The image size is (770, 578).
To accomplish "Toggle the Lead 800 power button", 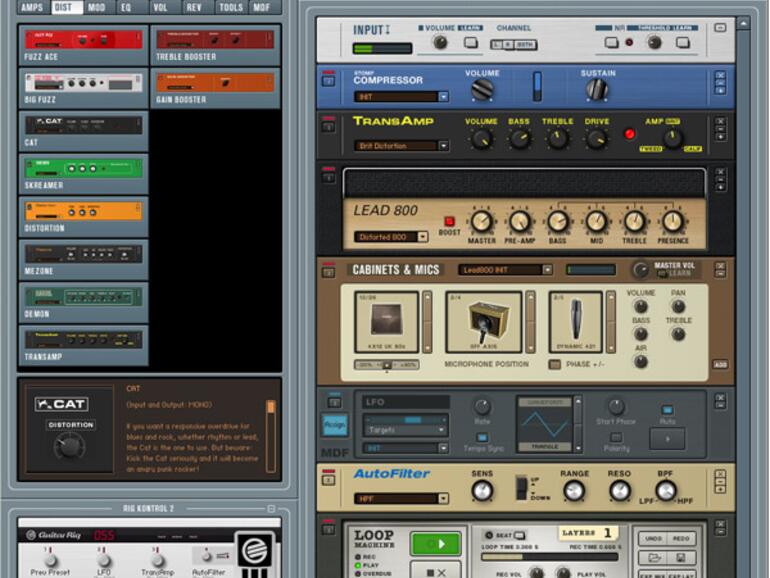I will [329, 177].
